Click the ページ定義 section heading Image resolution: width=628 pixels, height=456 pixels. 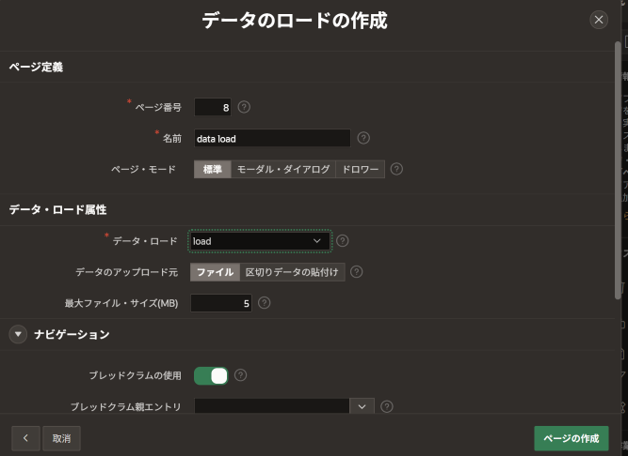pyautogui.click(x=36, y=67)
